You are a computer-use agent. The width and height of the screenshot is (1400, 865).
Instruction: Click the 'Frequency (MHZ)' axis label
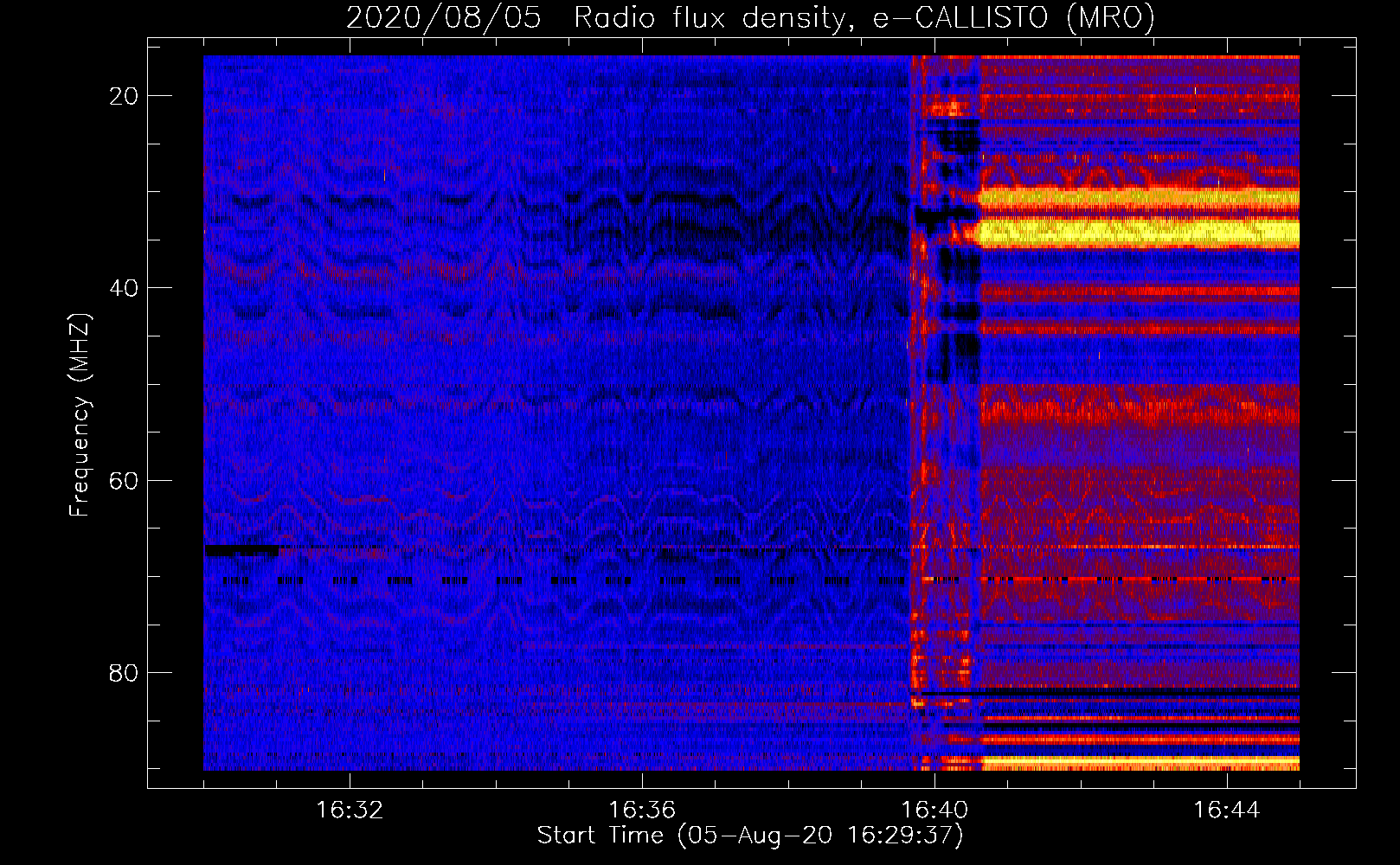click(80, 415)
